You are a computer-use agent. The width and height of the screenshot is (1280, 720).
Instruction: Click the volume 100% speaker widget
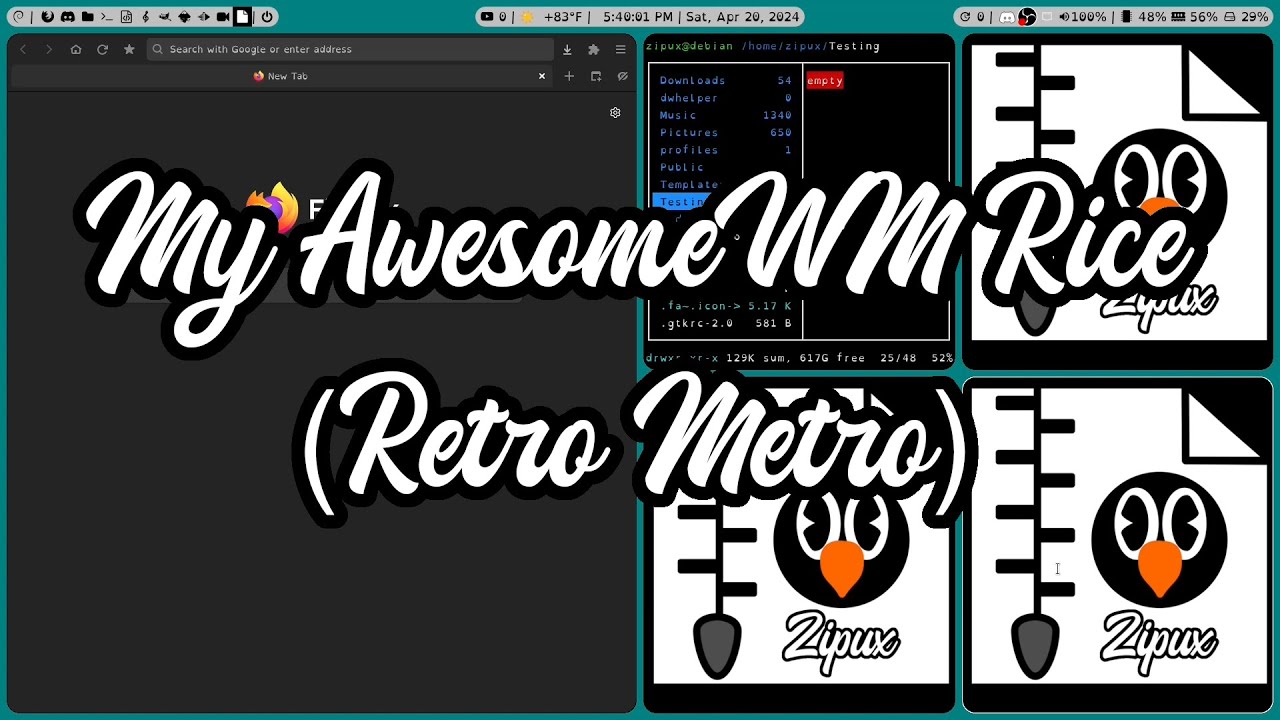pyautogui.click(x=1083, y=17)
